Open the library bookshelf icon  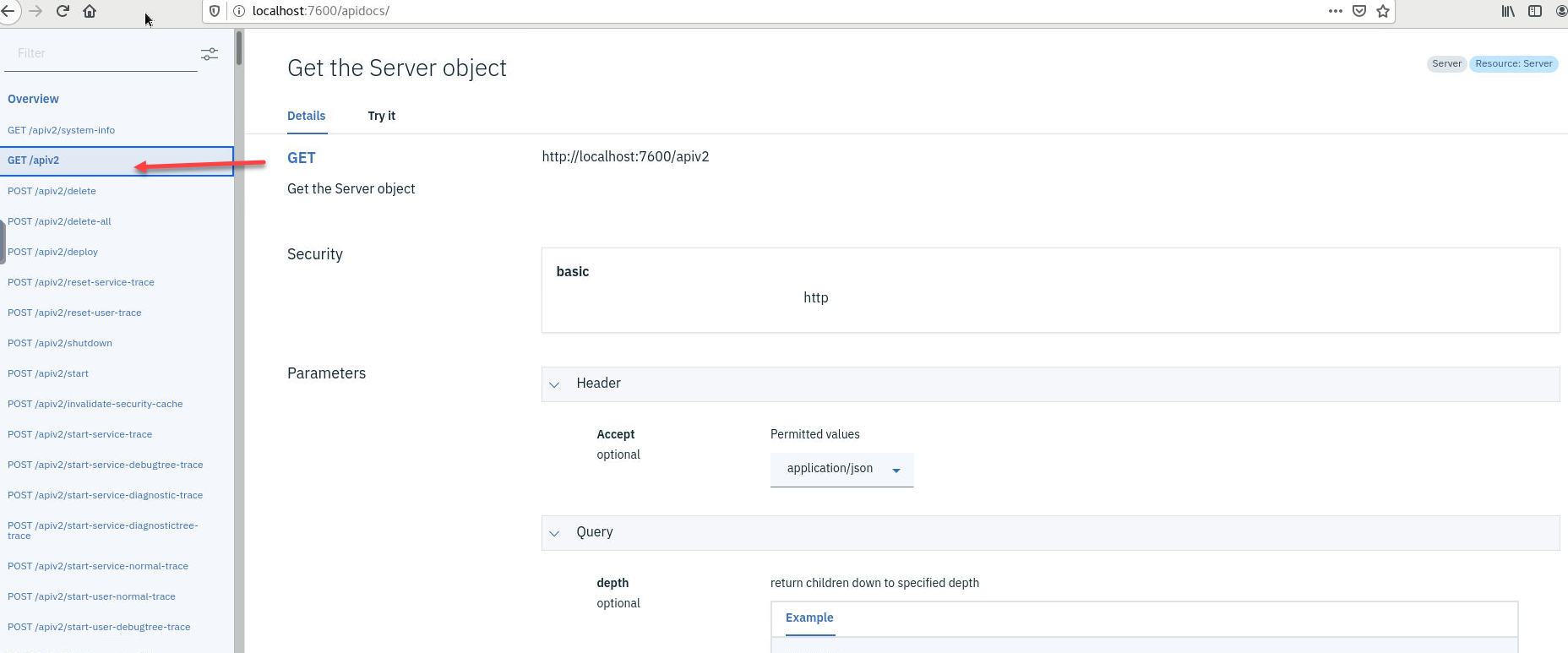pos(1508,11)
